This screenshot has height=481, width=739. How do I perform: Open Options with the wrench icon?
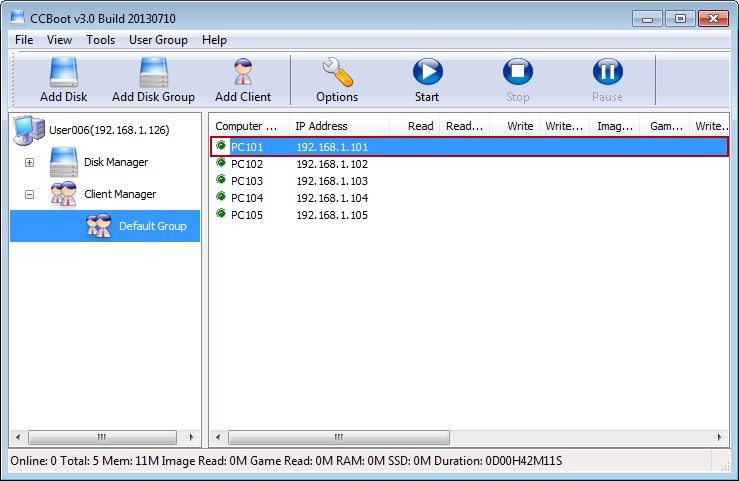[337, 73]
